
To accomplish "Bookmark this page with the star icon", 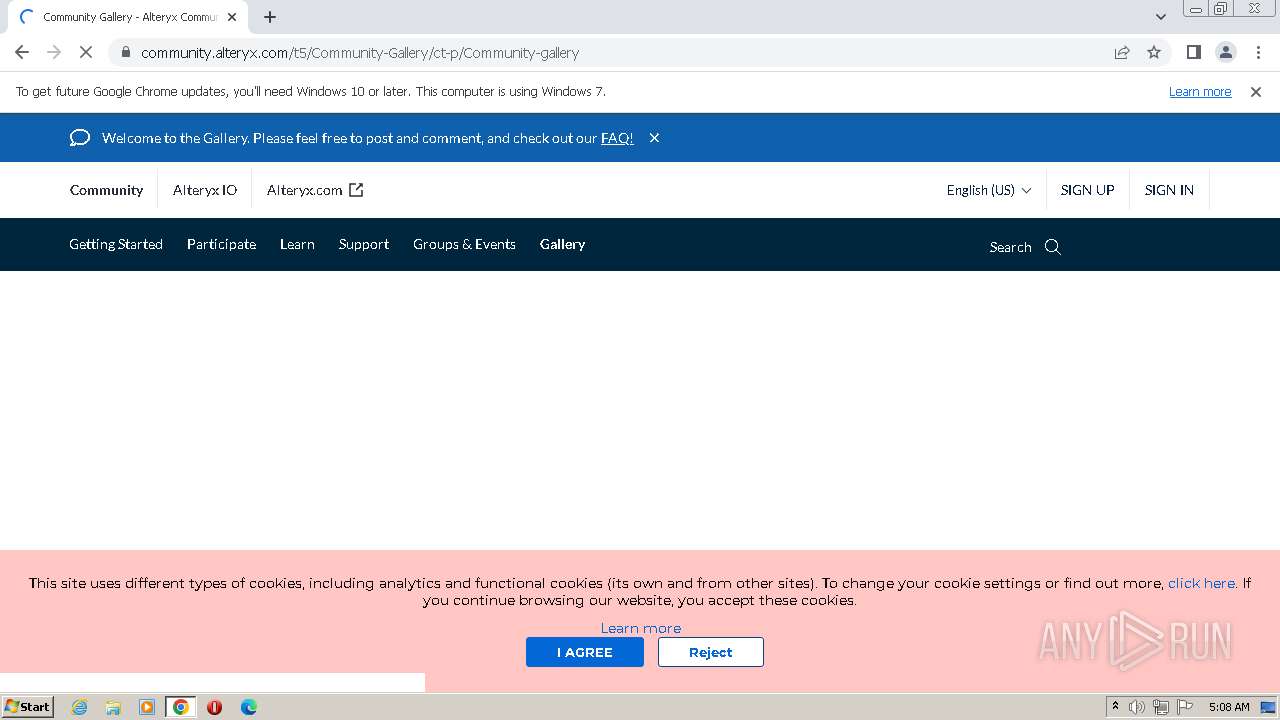I will click(x=1154, y=52).
